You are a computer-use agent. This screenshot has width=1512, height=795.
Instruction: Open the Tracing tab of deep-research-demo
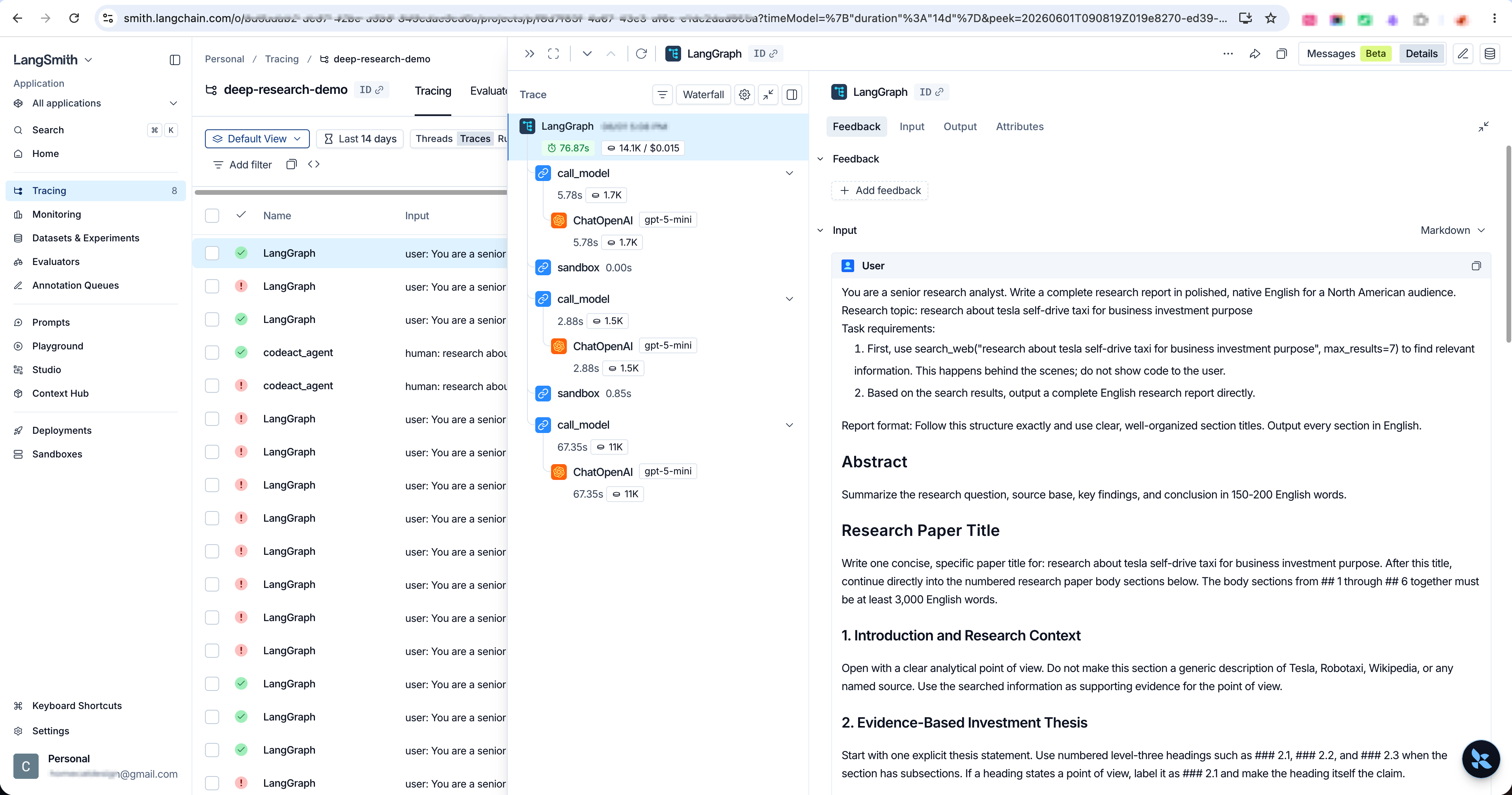pos(432,91)
